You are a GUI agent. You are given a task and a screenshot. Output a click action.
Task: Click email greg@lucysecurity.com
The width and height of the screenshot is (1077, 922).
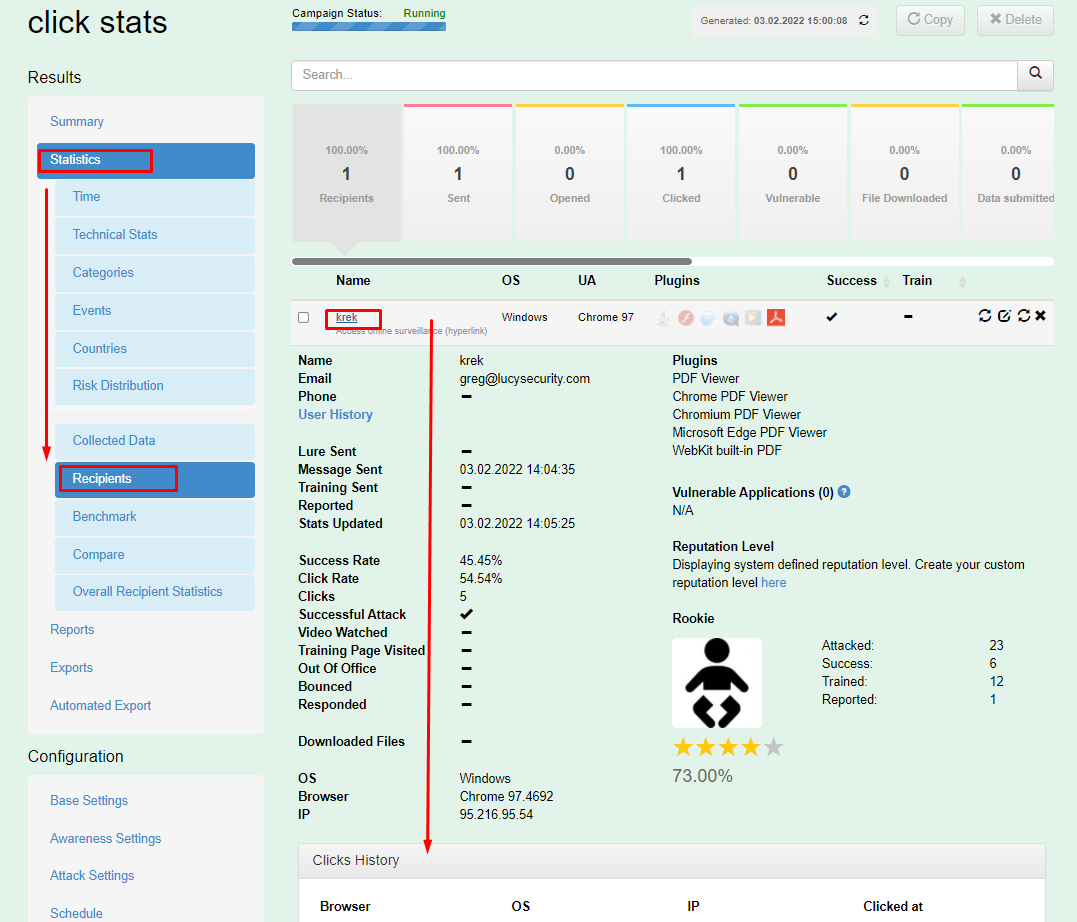(x=524, y=379)
